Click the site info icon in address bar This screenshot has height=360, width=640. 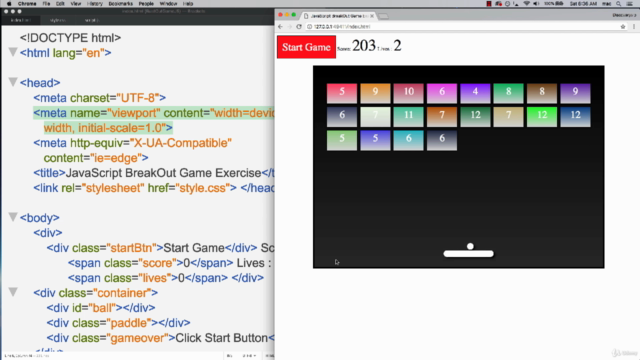click(x=309, y=27)
